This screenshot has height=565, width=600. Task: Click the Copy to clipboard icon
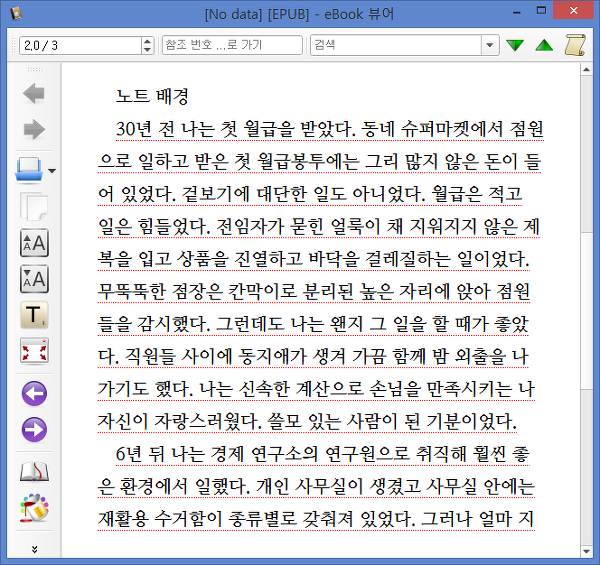tap(34, 207)
